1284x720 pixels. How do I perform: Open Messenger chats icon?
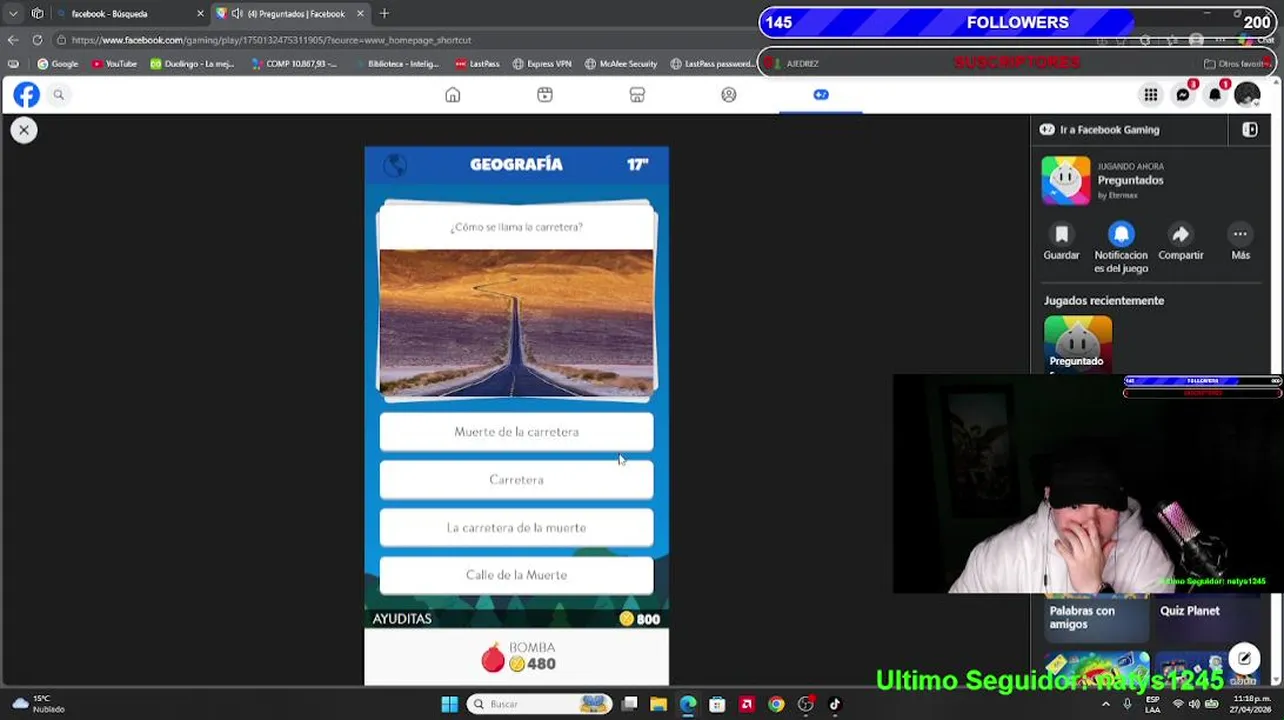pyautogui.click(x=1183, y=95)
